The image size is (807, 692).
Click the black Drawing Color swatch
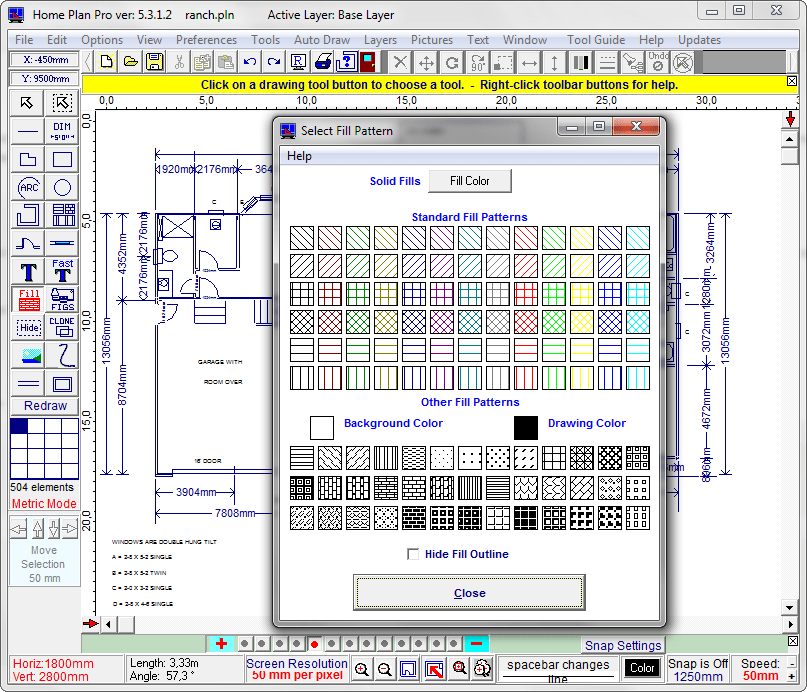pos(525,428)
